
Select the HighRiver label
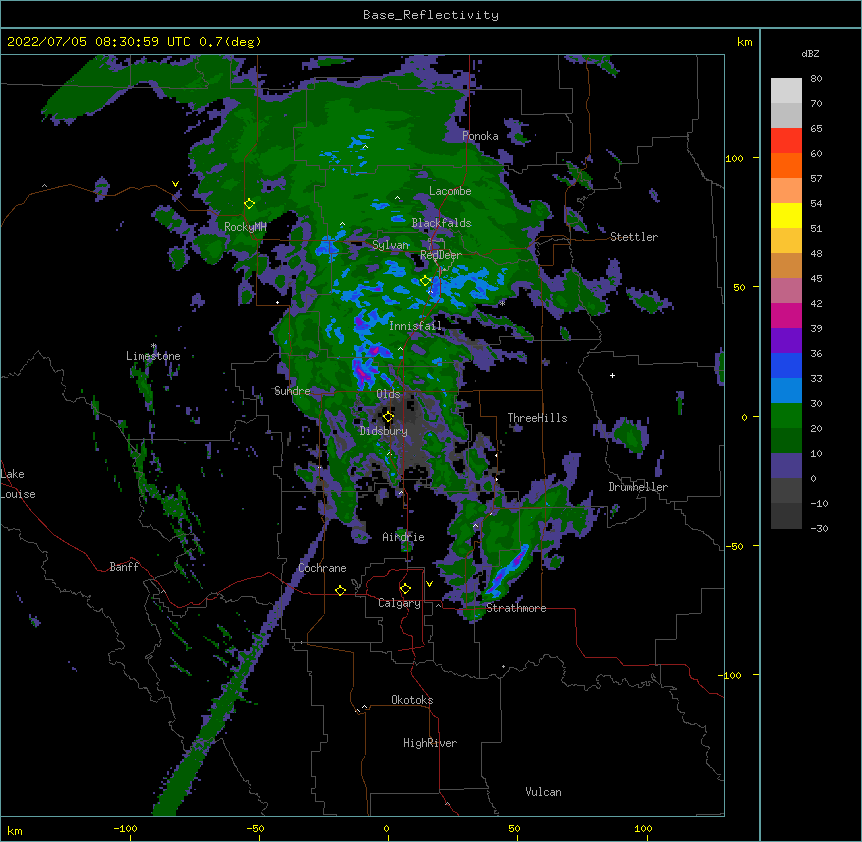[430, 743]
